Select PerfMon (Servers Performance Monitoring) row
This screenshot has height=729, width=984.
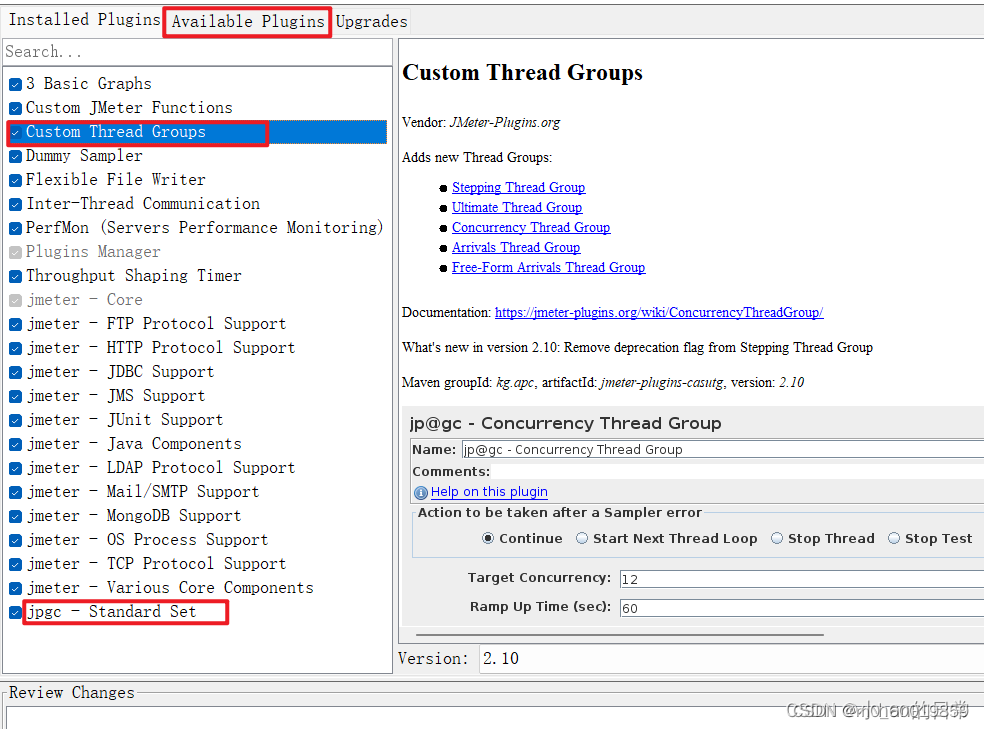tap(197, 228)
